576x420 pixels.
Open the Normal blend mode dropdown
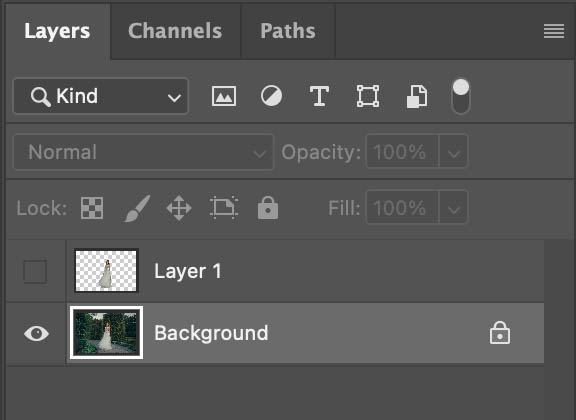point(144,152)
